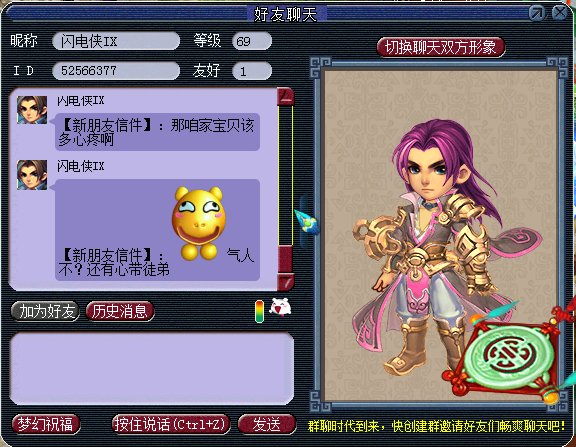Click the jade coin ornament icon
This screenshot has width=576, height=447.
pyautogui.click(x=508, y=356)
